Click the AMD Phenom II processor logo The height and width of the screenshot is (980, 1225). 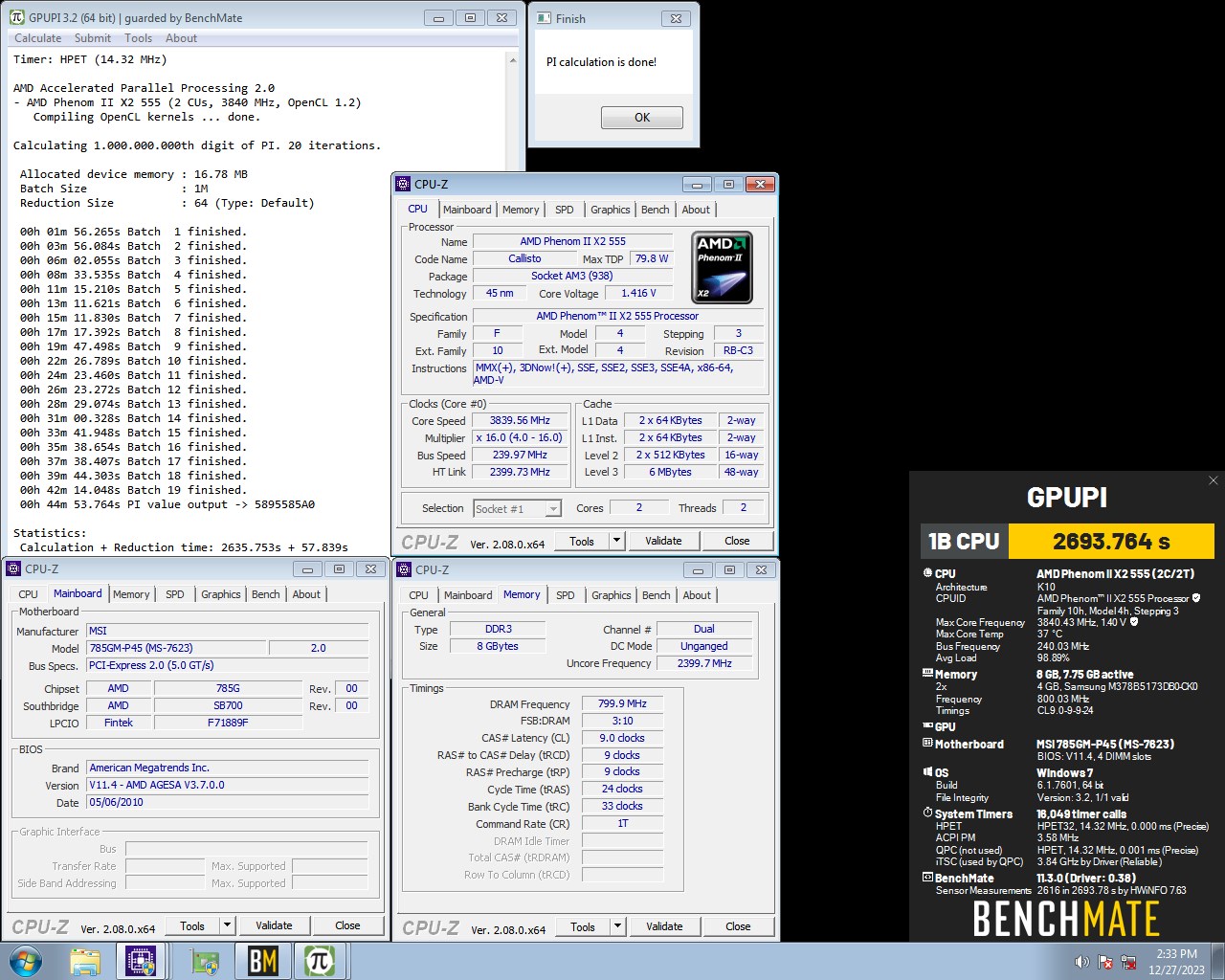point(723,268)
